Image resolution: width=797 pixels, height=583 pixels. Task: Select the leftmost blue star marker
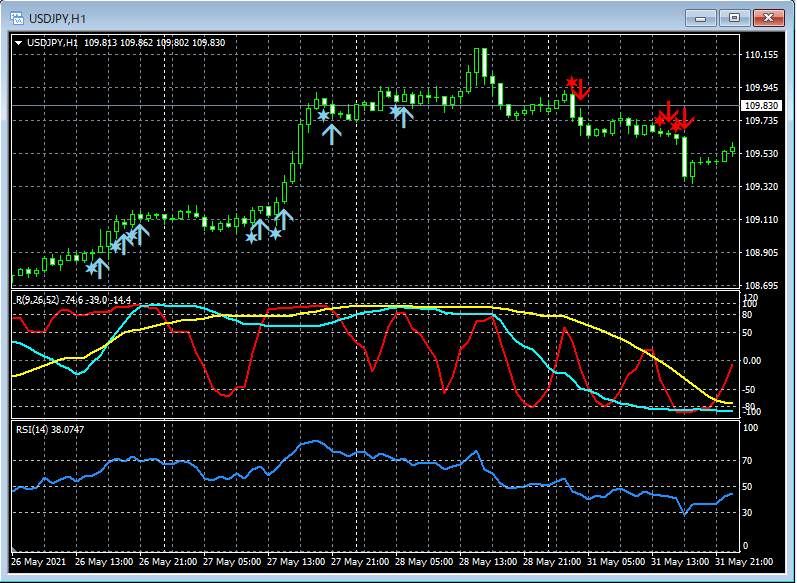pos(91,268)
